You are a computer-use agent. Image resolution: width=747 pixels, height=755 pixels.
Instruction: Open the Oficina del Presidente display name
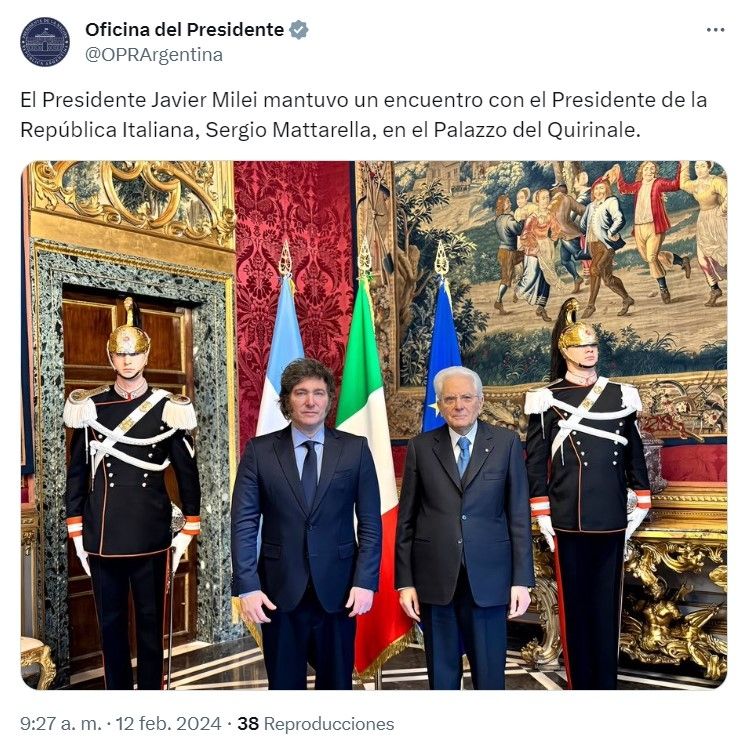tap(184, 30)
